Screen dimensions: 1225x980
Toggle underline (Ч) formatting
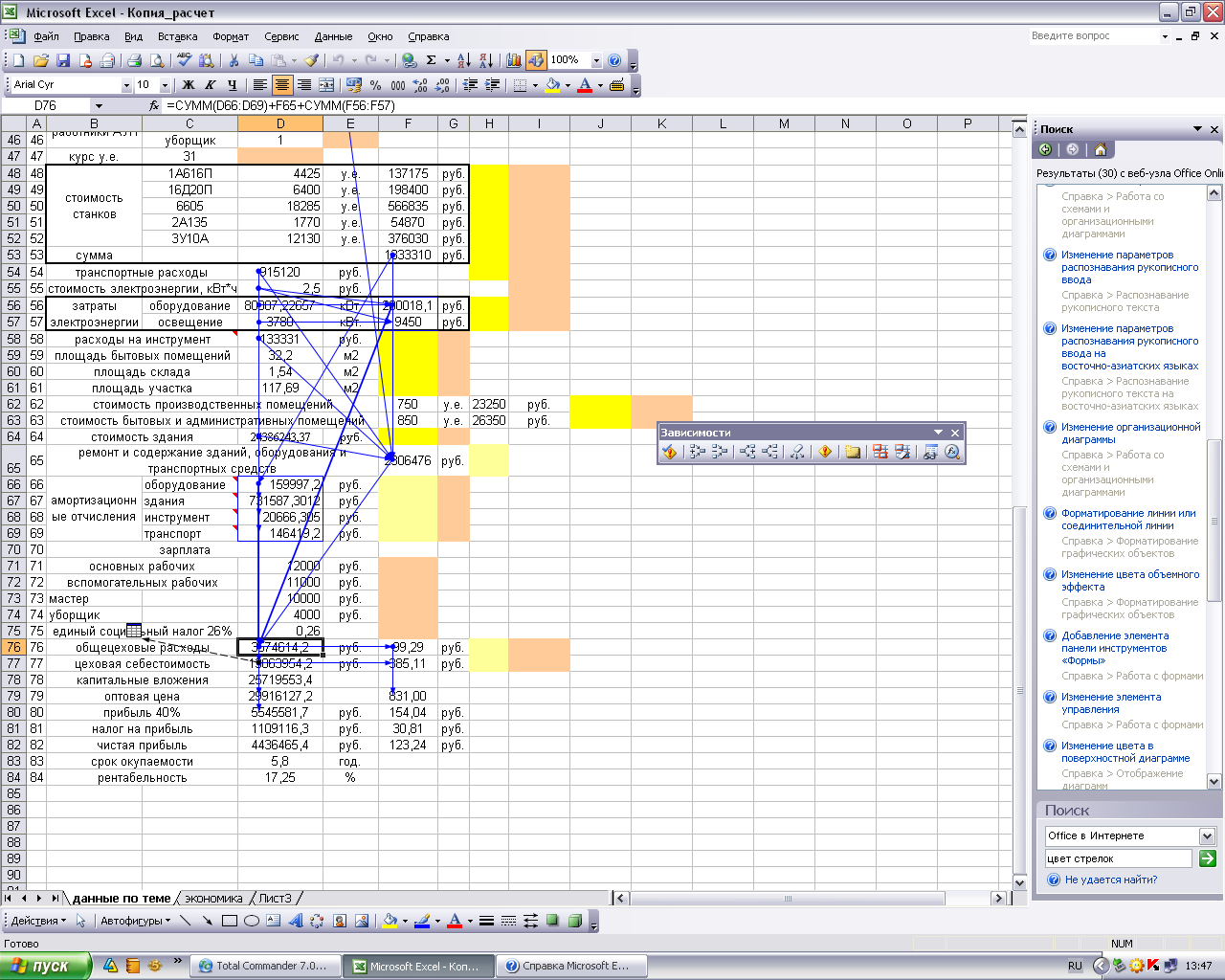tap(232, 85)
